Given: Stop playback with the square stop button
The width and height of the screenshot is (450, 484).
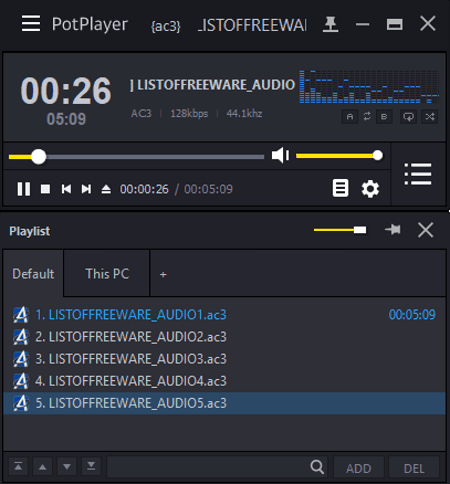Looking at the screenshot, I should pos(45,189).
